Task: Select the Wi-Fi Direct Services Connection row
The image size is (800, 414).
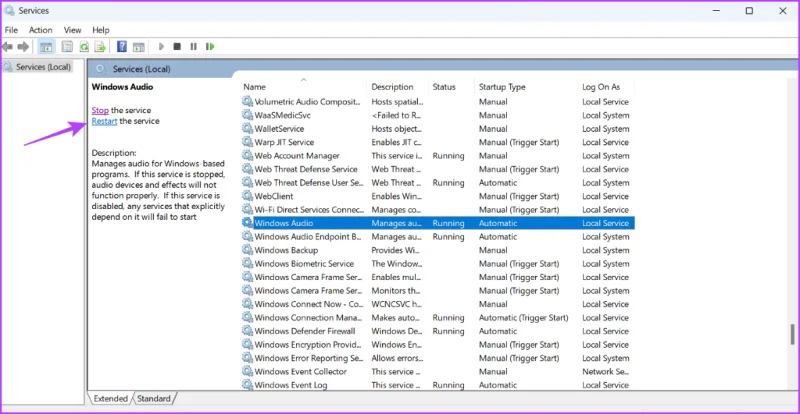Action: click(438, 210)
